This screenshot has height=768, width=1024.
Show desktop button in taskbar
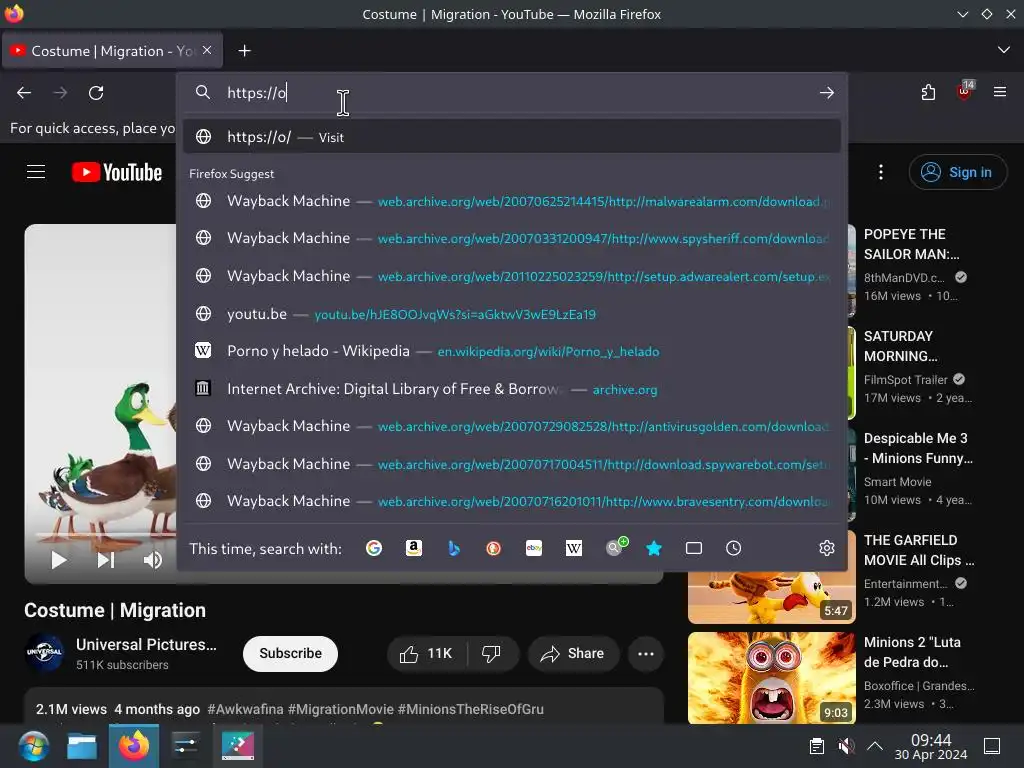(x=992, y=746)
